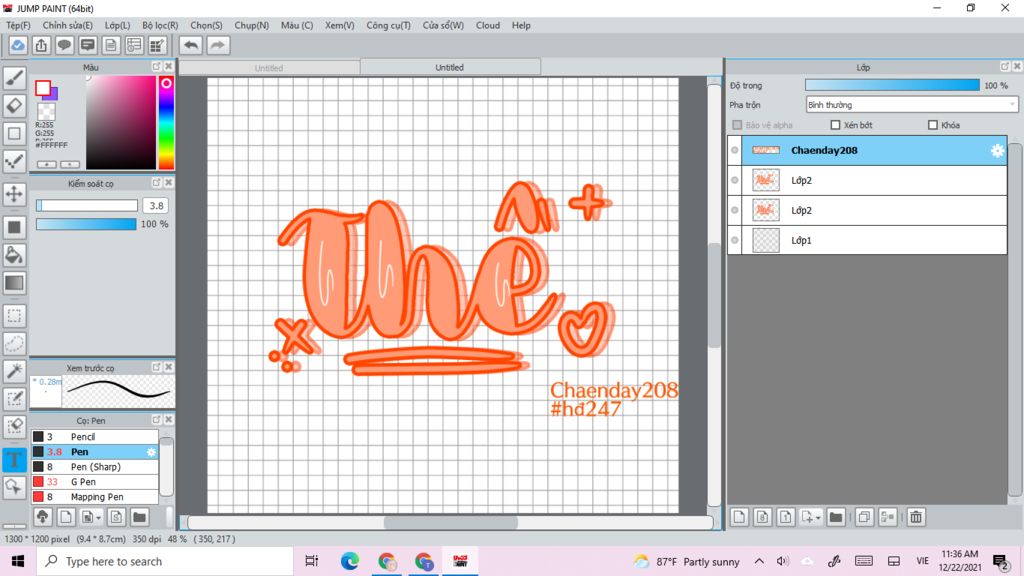
Task: Close the Màu color panel
Action: (x=168, y=67)
